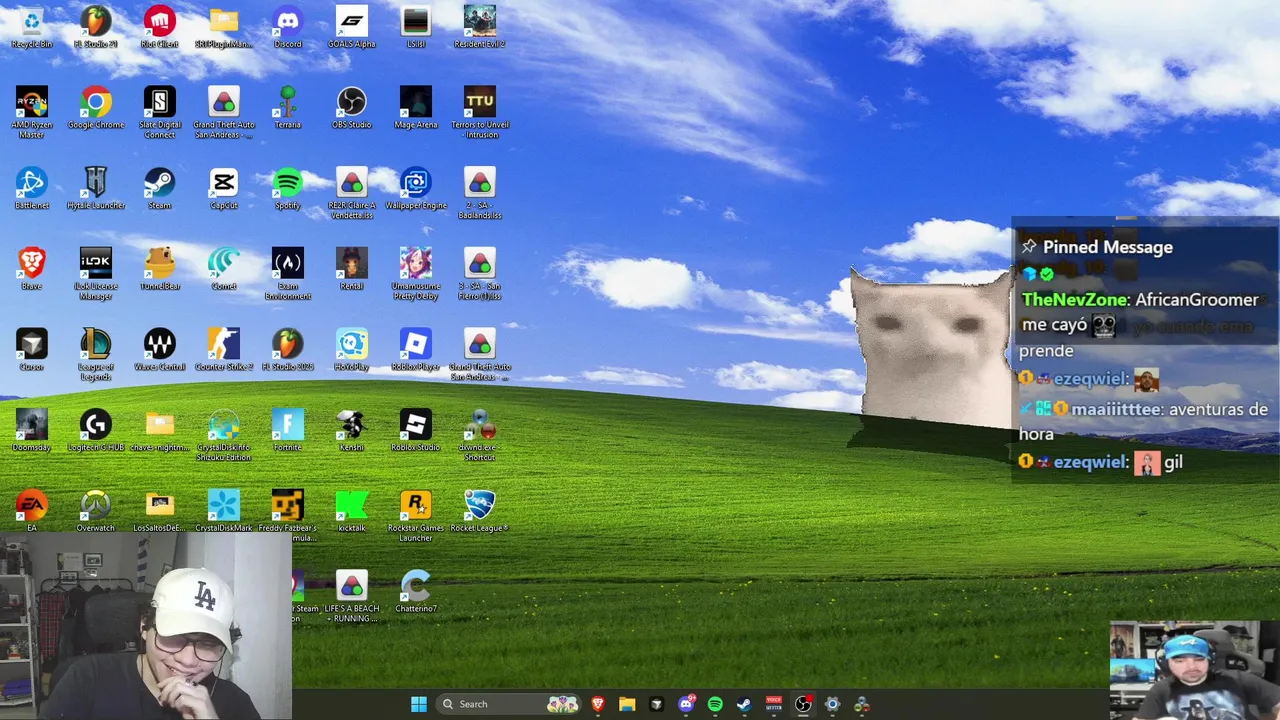Launch the Battle.net desktop shortcut
Image resolution: width=1280 pixels, height=720 pixels.
[x=32, y=188]
